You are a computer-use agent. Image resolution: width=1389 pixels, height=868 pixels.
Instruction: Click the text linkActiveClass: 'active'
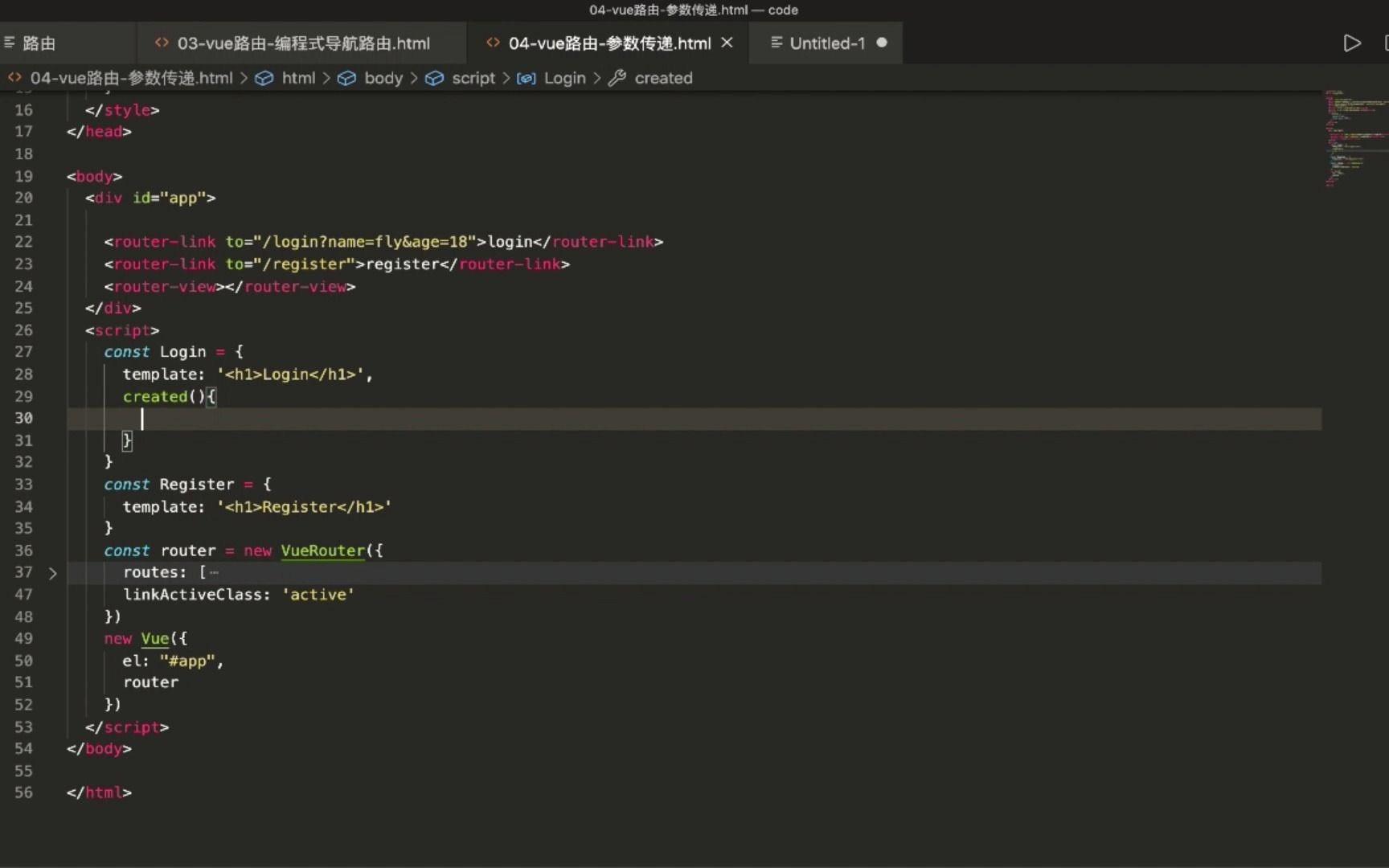238,595
